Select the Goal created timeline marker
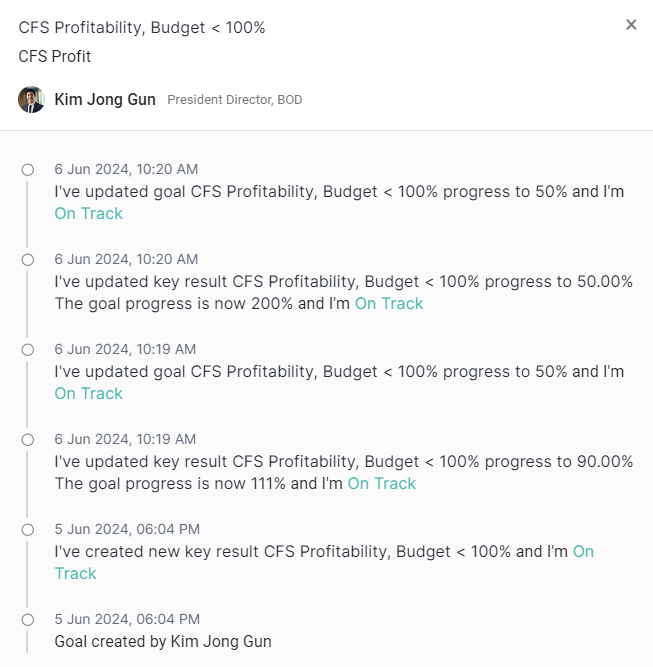 (28, 620)
